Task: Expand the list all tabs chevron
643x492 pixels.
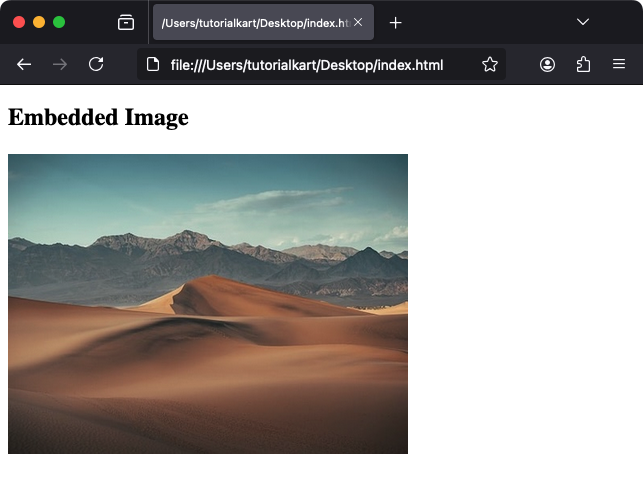Action: point(583,22)
